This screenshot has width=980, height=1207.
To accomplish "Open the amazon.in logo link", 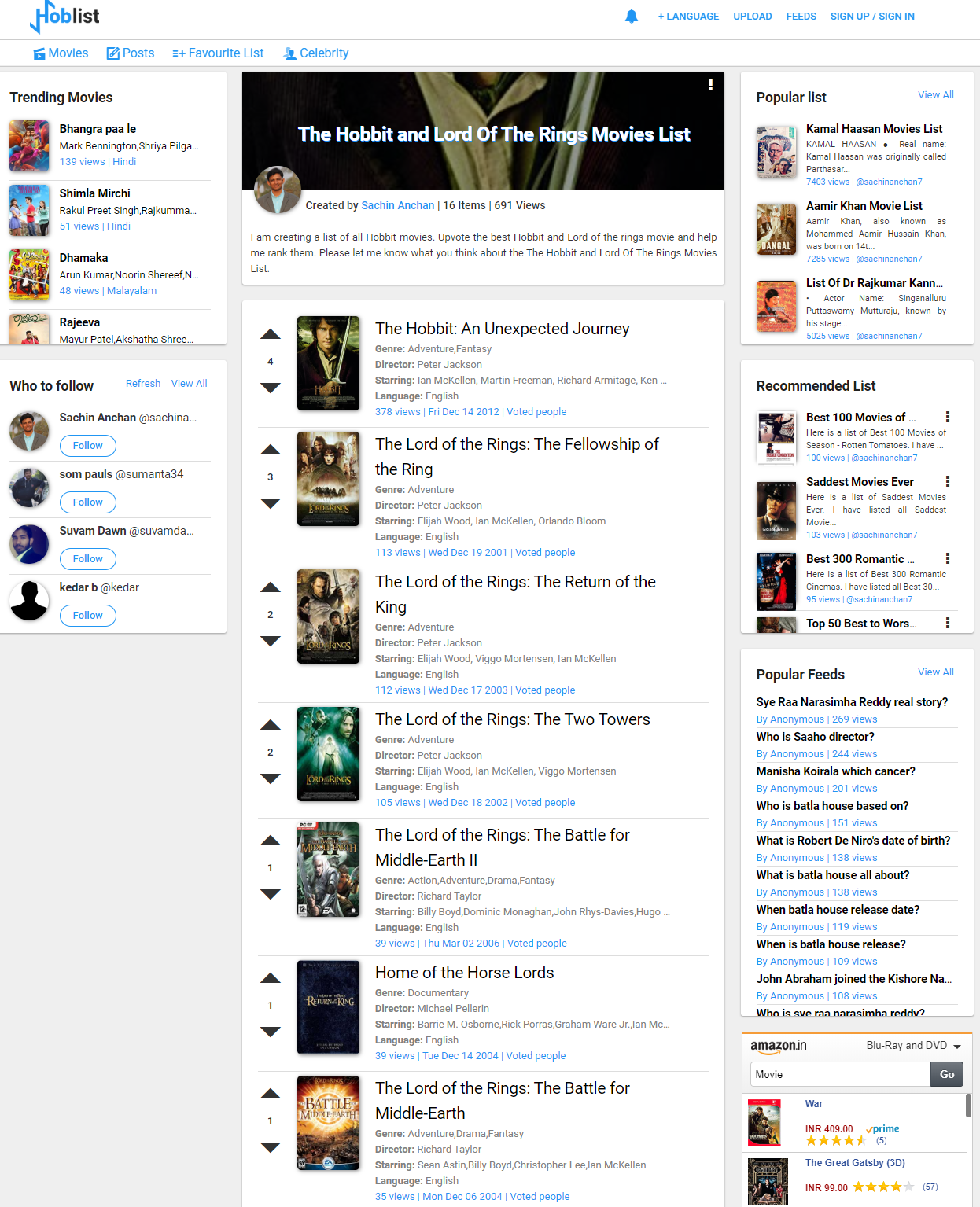I will coord(778,1046).
